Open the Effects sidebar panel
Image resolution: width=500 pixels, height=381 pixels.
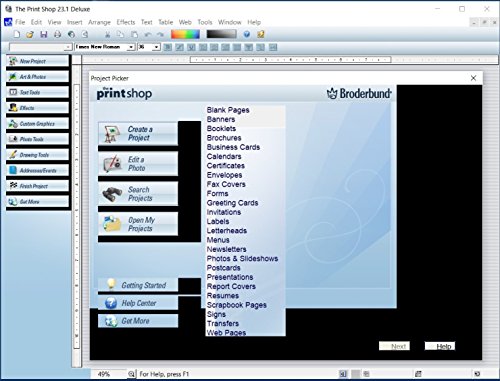pos(38,108)
